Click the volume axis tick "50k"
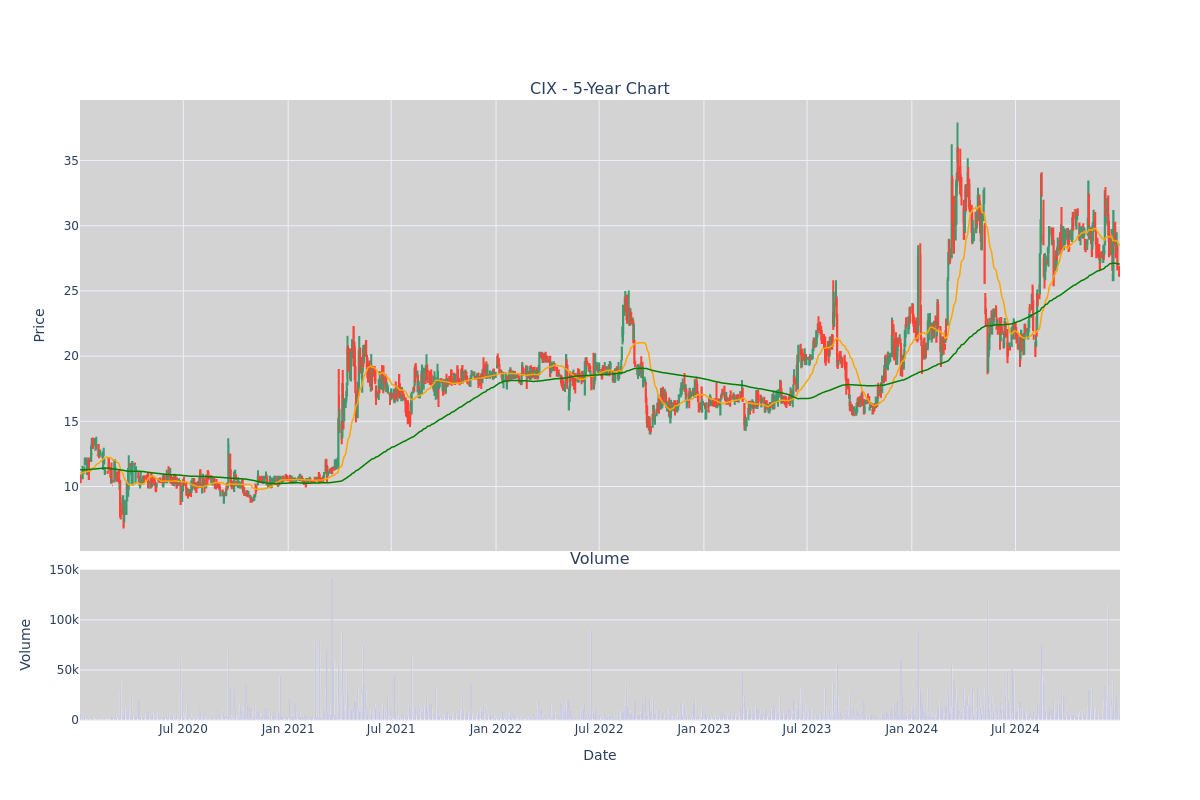 pyautogui.click(x=67, y=670)
